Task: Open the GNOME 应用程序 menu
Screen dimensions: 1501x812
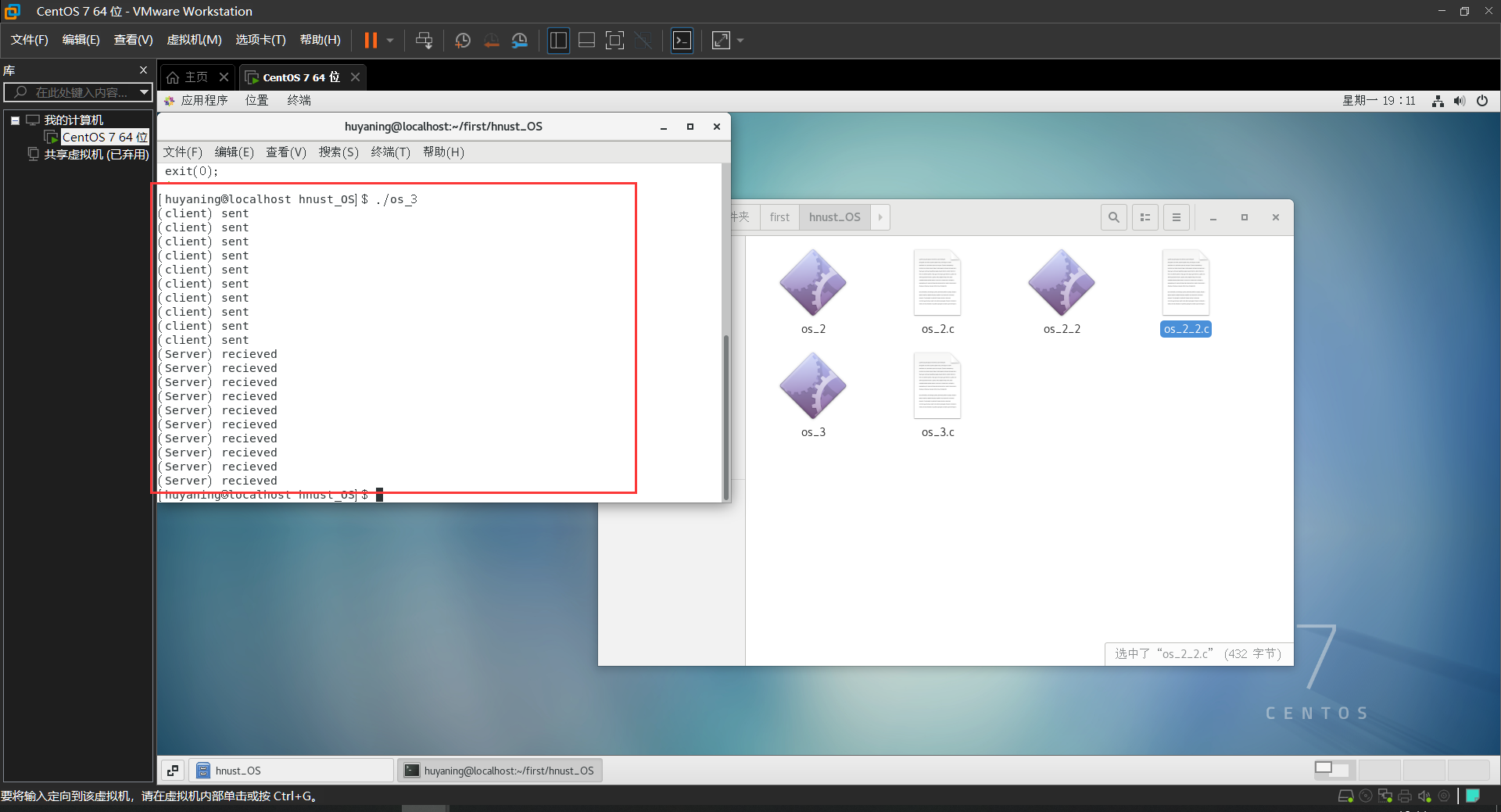Action: [x=196, y=100]
